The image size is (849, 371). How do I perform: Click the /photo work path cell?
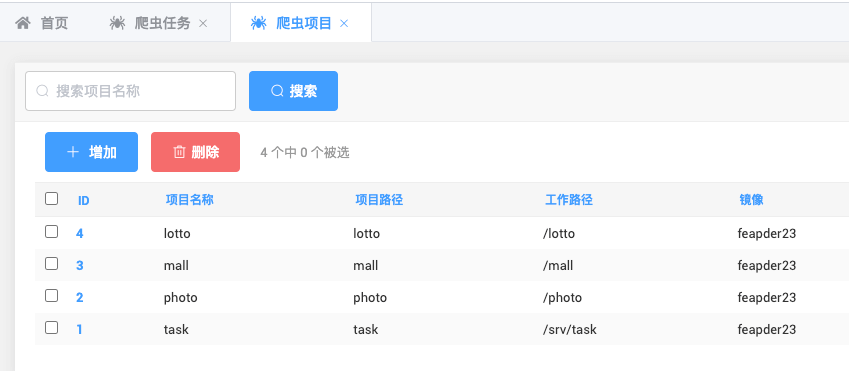562,297
